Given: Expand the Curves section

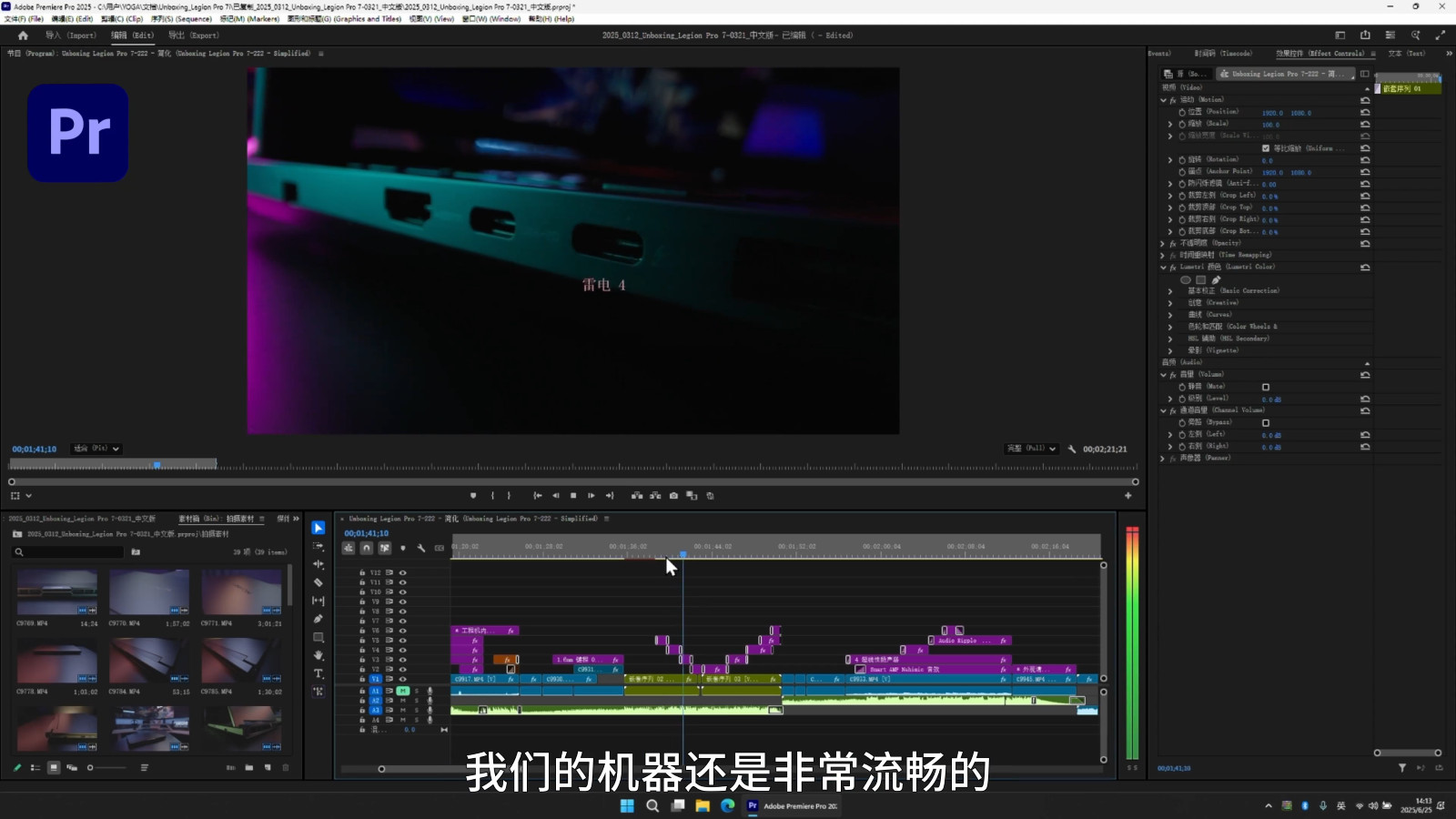Looking at the screenshot, I should pyautogui.click(x=1170, y=315).
